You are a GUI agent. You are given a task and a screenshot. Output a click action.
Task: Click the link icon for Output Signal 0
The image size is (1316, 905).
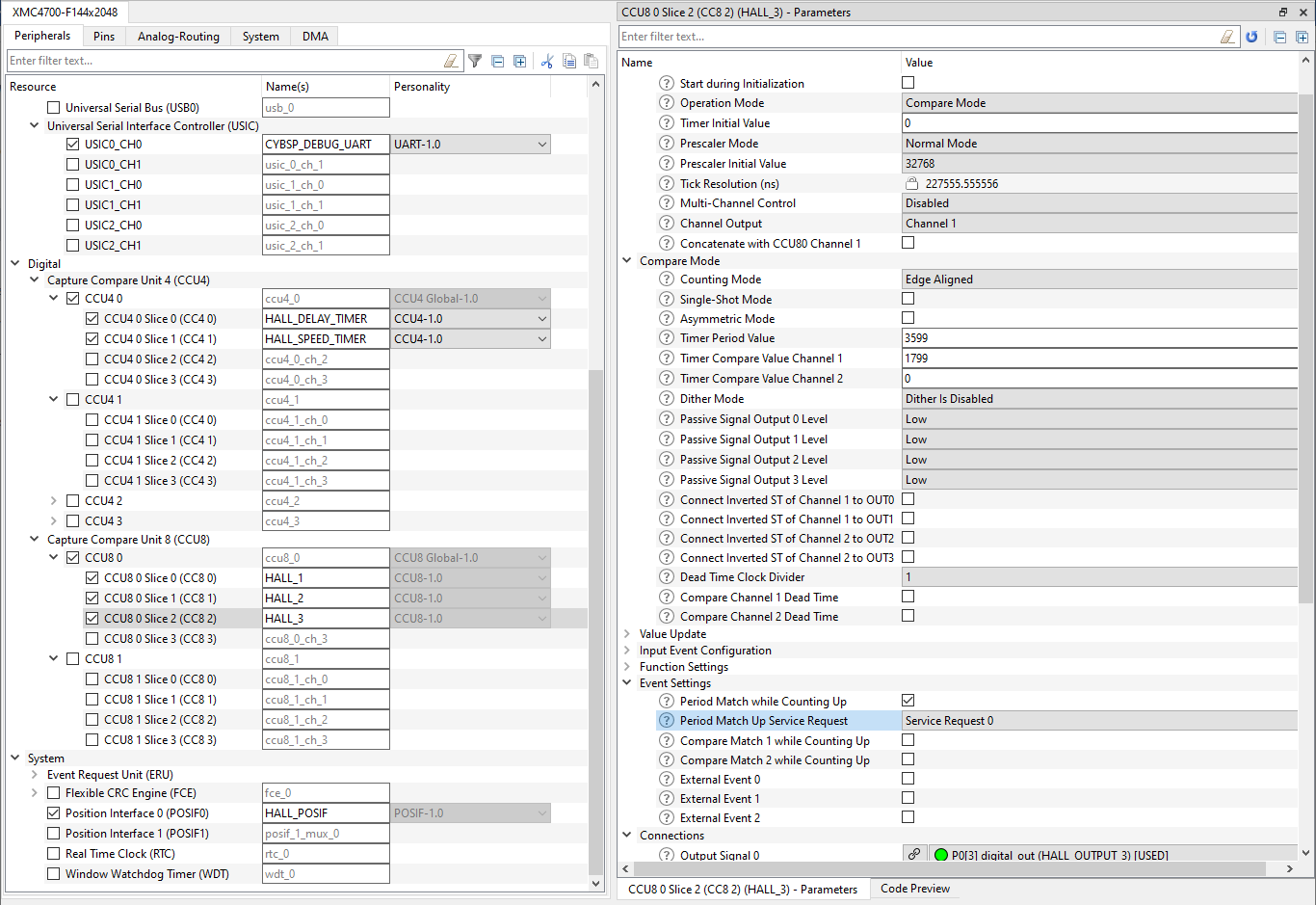(914, 854)
